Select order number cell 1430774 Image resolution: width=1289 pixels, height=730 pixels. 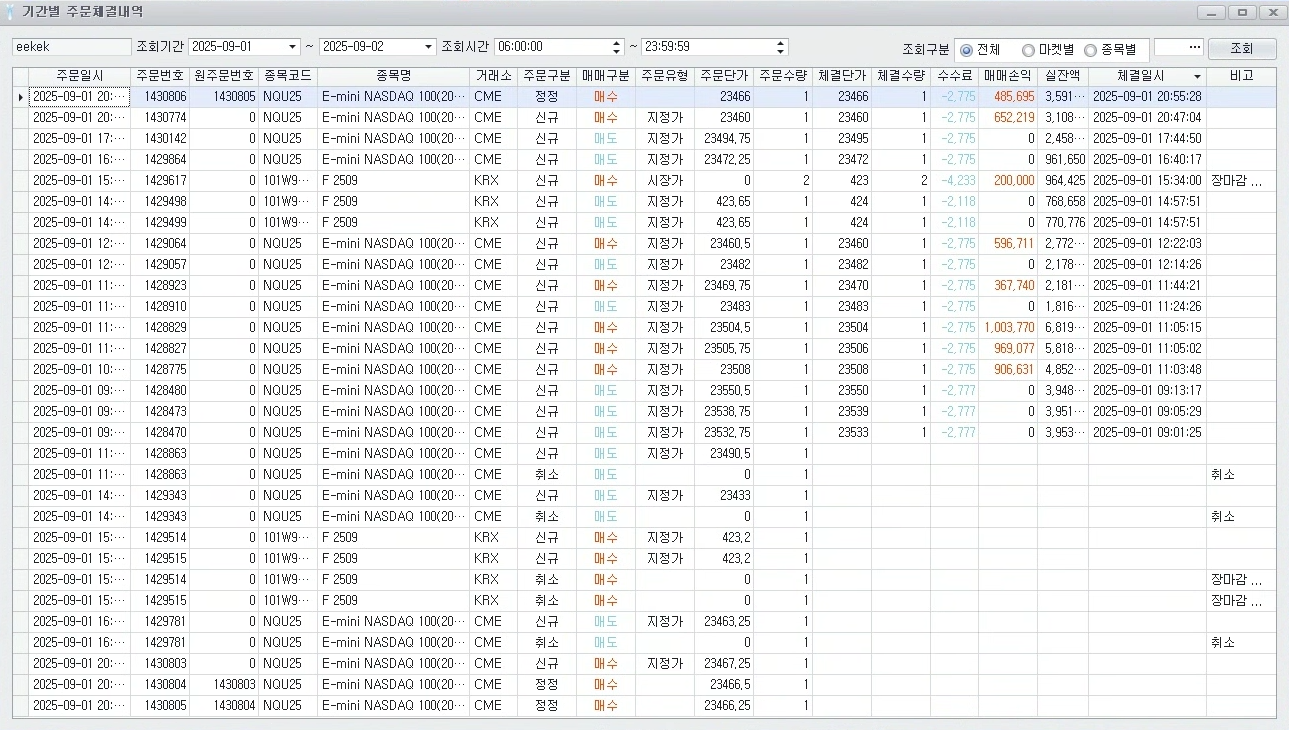pyautogui.click(x=160, y=118)
